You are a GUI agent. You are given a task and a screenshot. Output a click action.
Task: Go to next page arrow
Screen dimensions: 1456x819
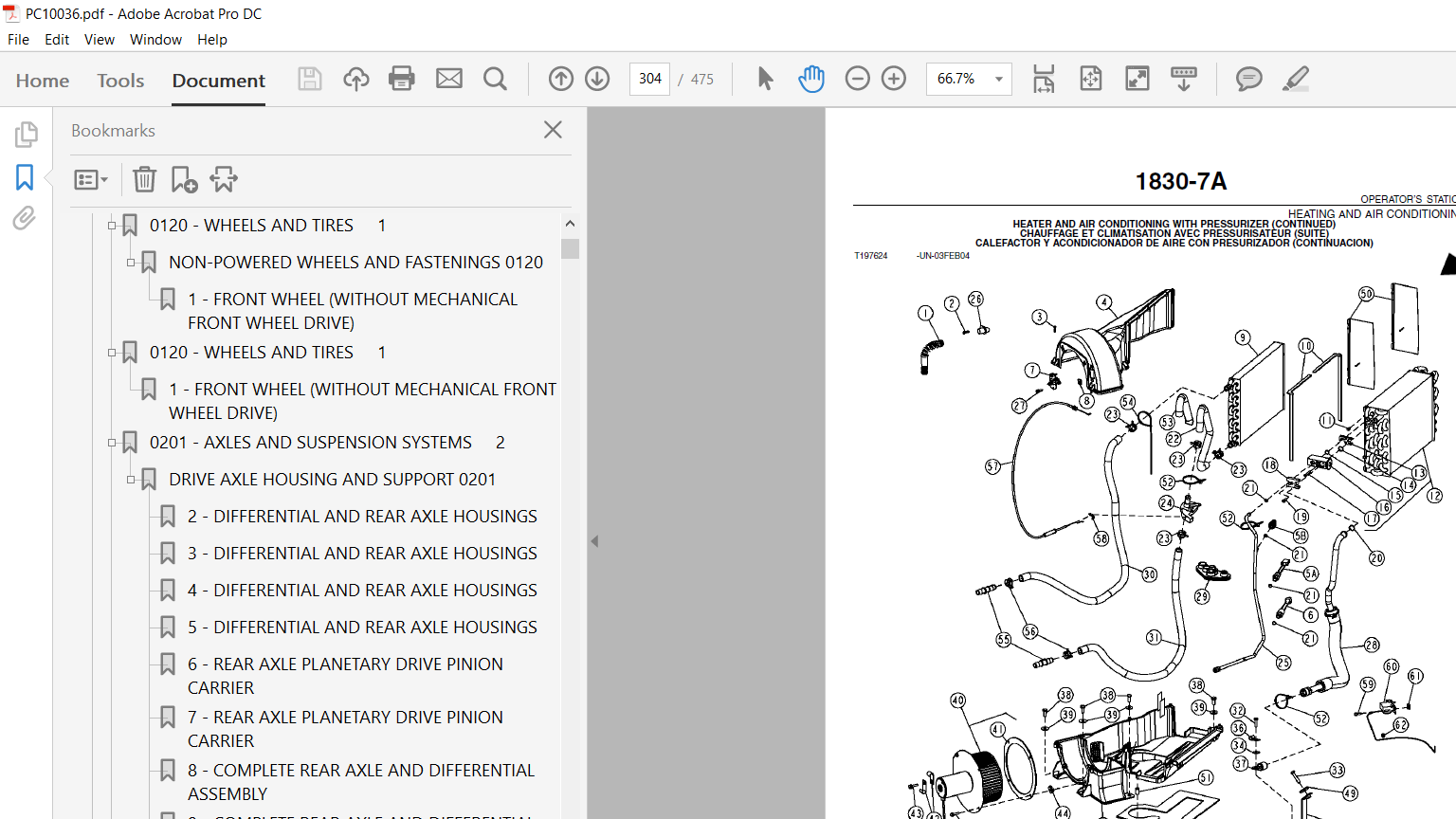coord(597,79)
